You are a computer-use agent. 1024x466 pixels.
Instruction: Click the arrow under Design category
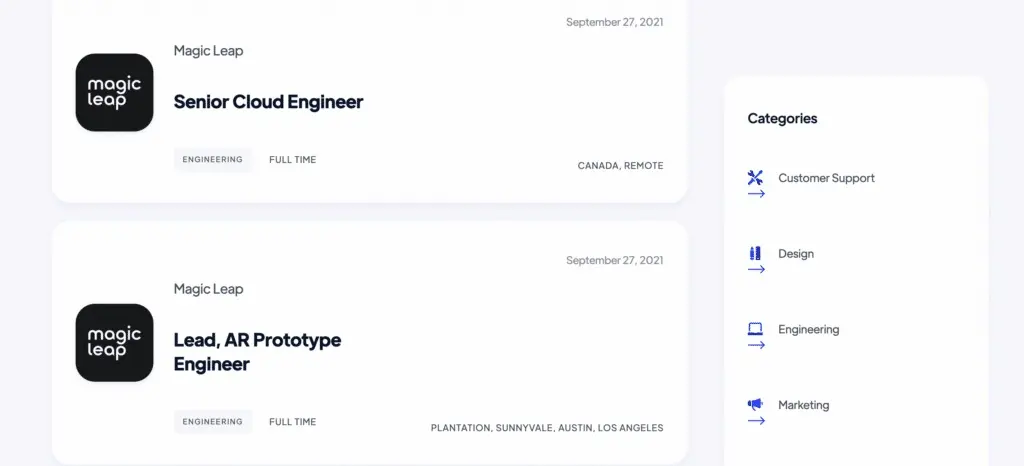coord(756,270)
